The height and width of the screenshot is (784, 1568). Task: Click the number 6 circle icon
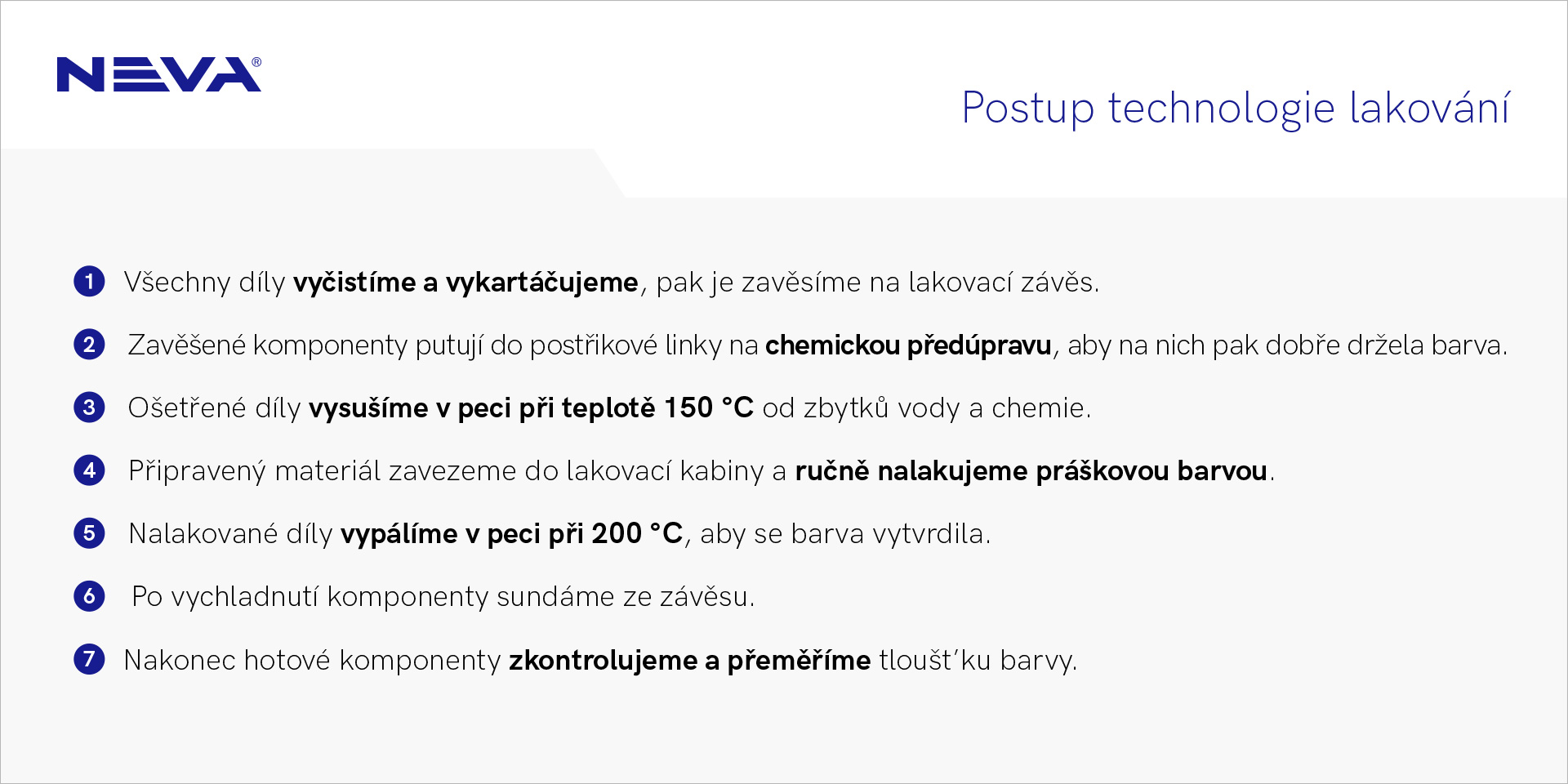(x=89, y=596)
